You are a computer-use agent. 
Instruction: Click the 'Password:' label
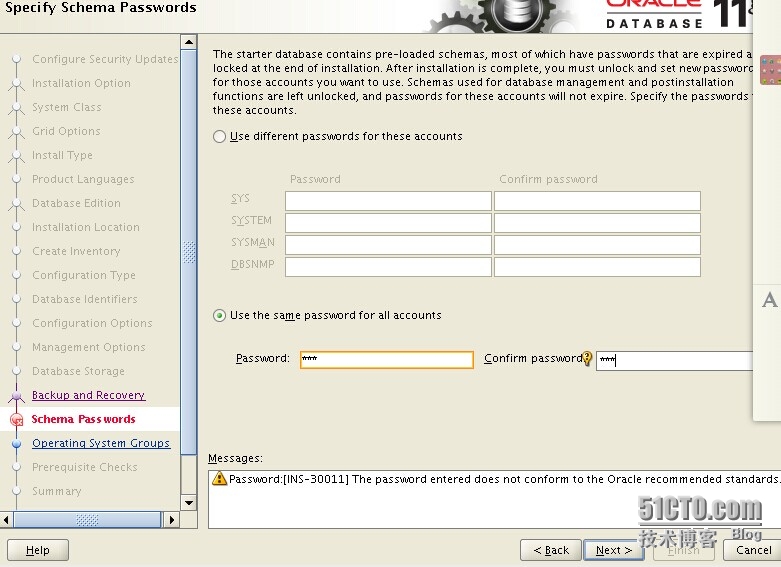[262, 358]
